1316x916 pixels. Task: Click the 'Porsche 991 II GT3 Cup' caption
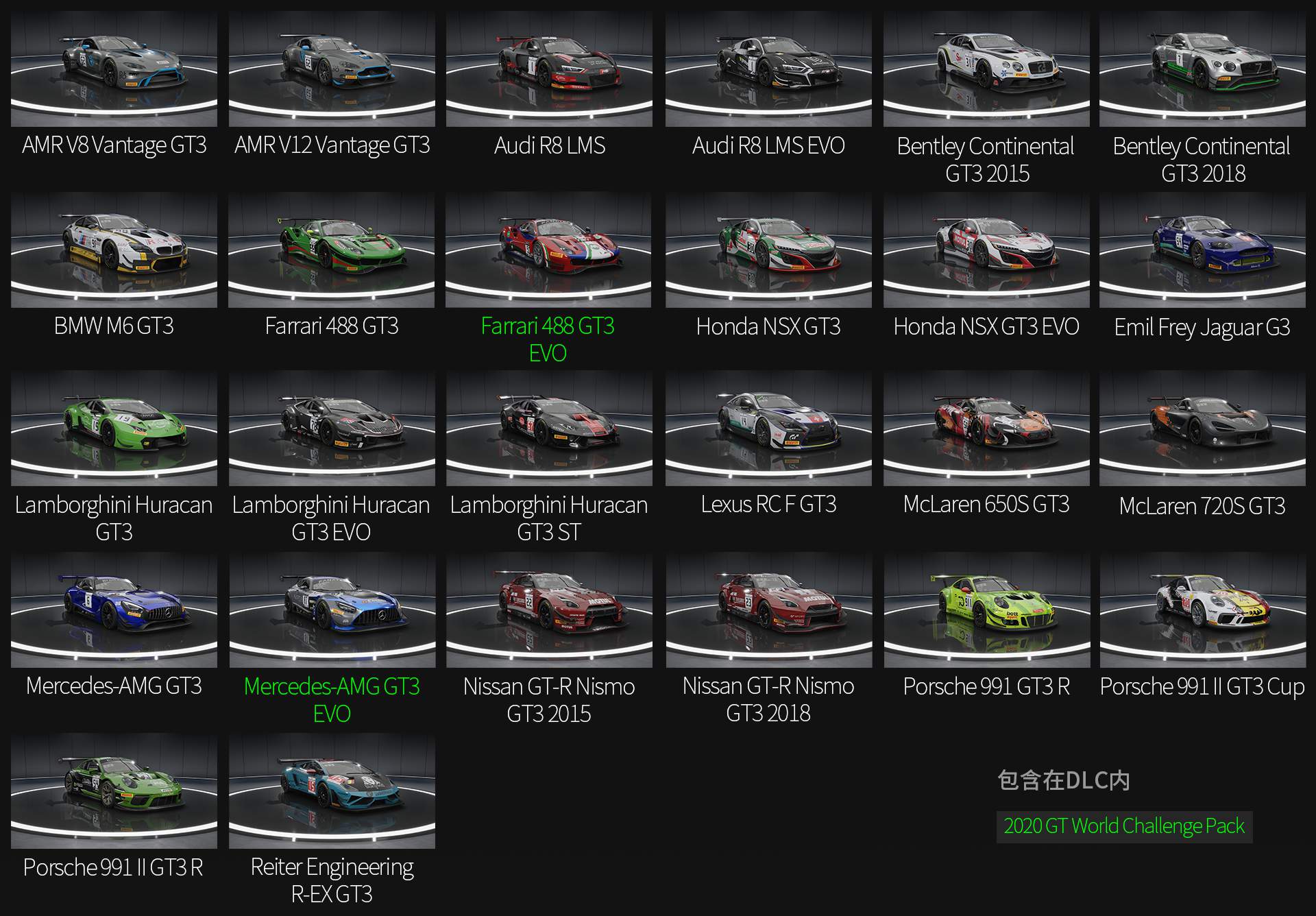[x=1202, y=686]
